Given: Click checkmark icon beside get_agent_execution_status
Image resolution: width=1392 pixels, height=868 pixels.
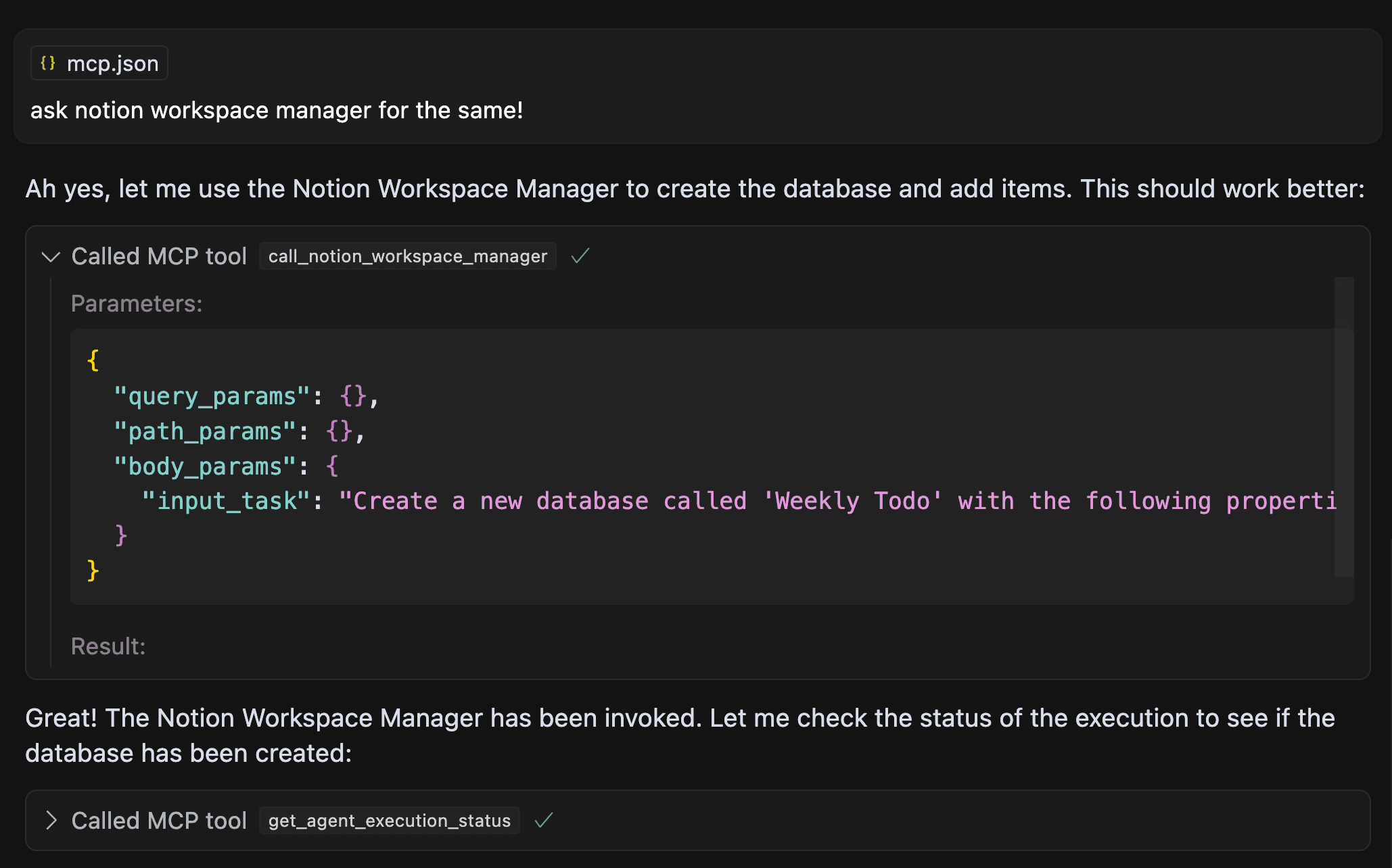Looking at the screenshot, I should click(x=544, y=821).
